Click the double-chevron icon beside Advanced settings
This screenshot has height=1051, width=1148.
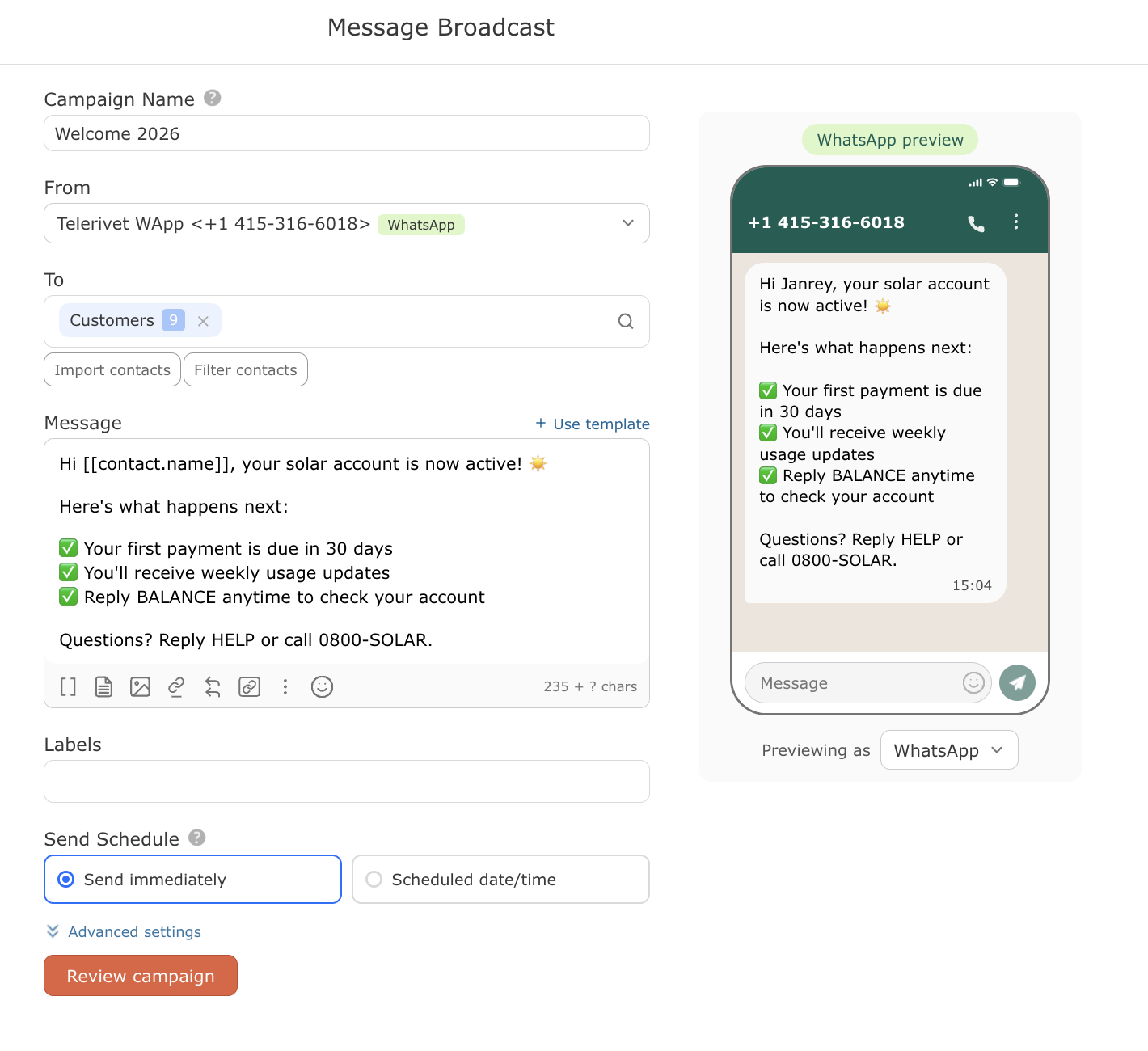point(53,931)
